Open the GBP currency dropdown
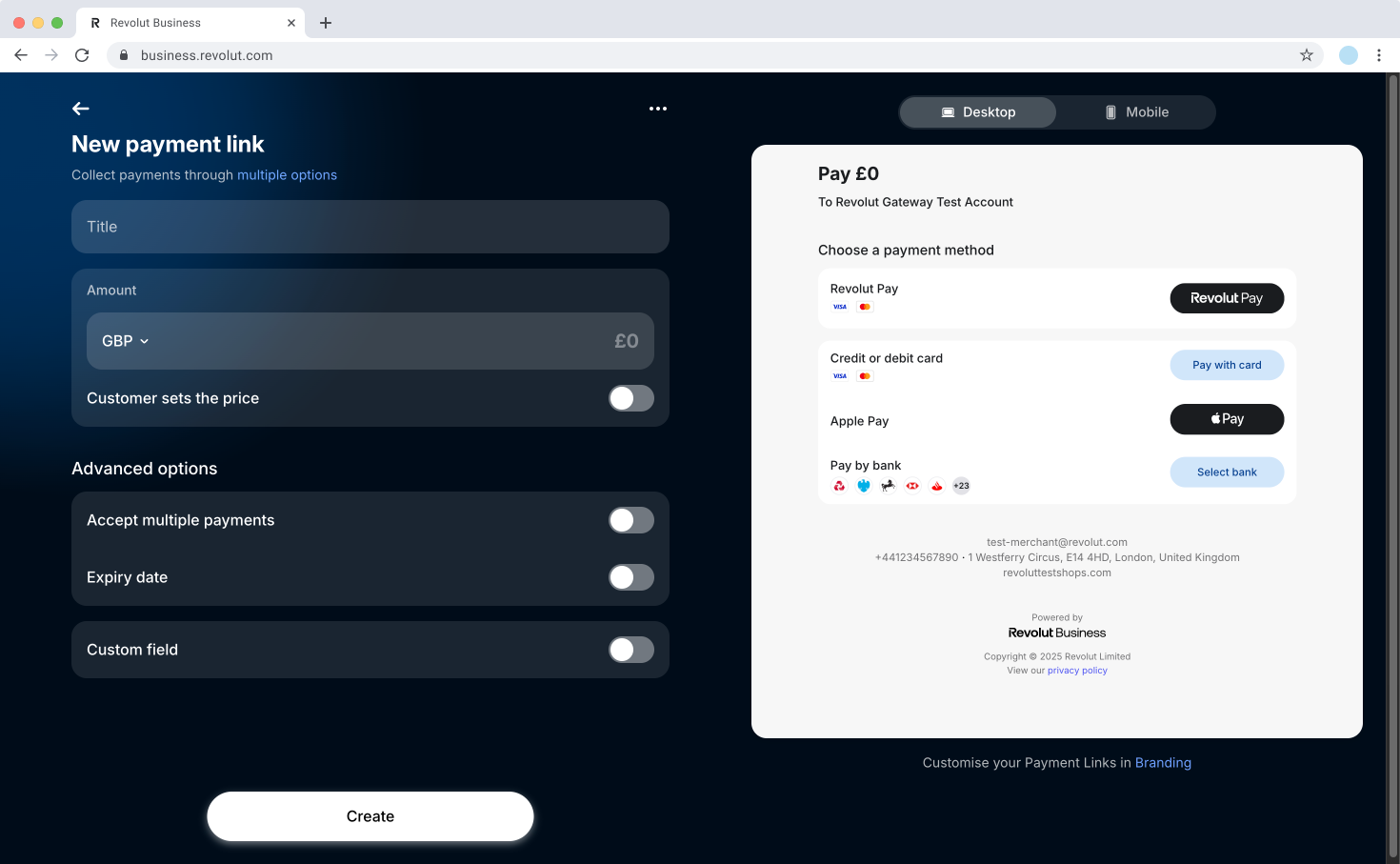1400x864 pixels. 125,340
